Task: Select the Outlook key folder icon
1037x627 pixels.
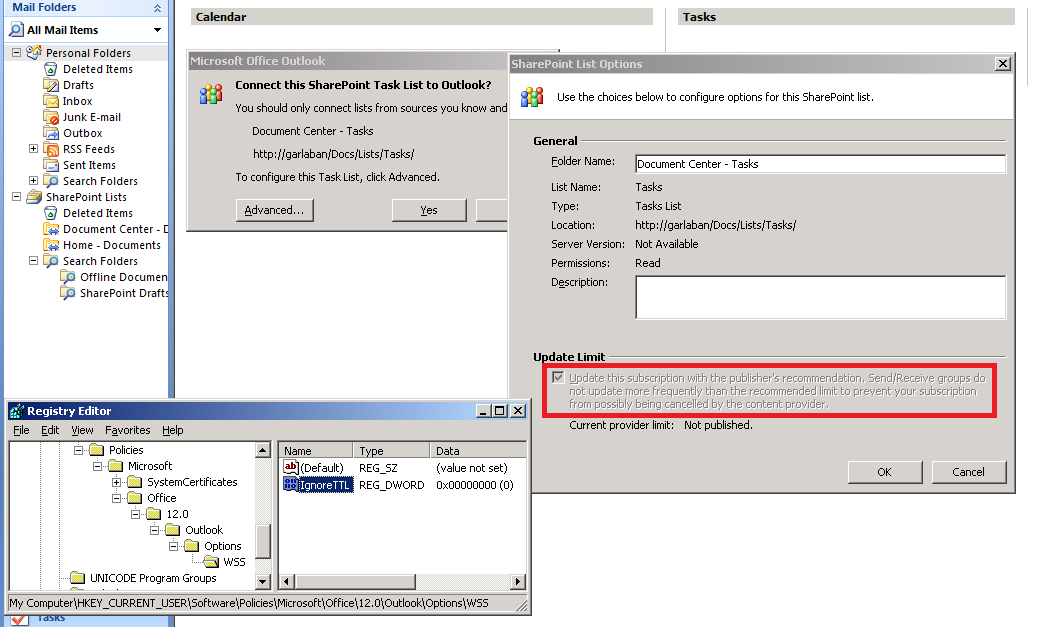Action: [173, 530]
